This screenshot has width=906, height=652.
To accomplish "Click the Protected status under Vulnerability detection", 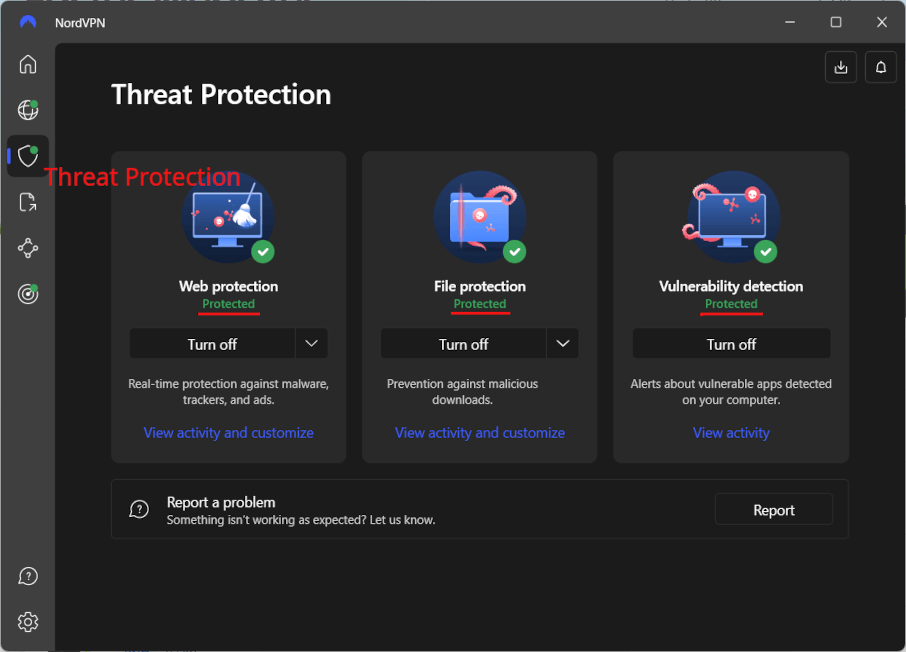I will tap(731, 304).
